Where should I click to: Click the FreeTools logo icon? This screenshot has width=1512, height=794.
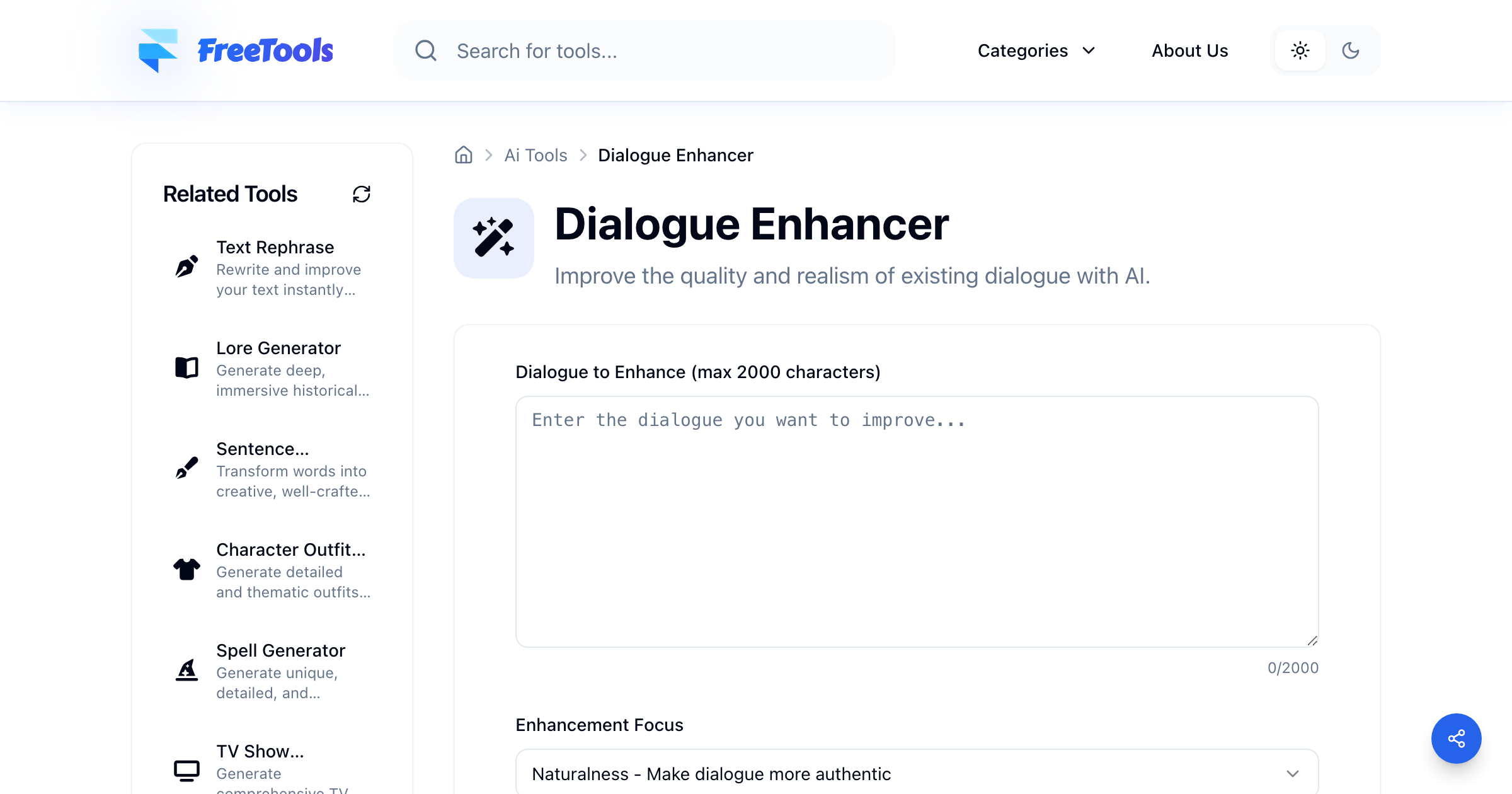tap(158, 50)
